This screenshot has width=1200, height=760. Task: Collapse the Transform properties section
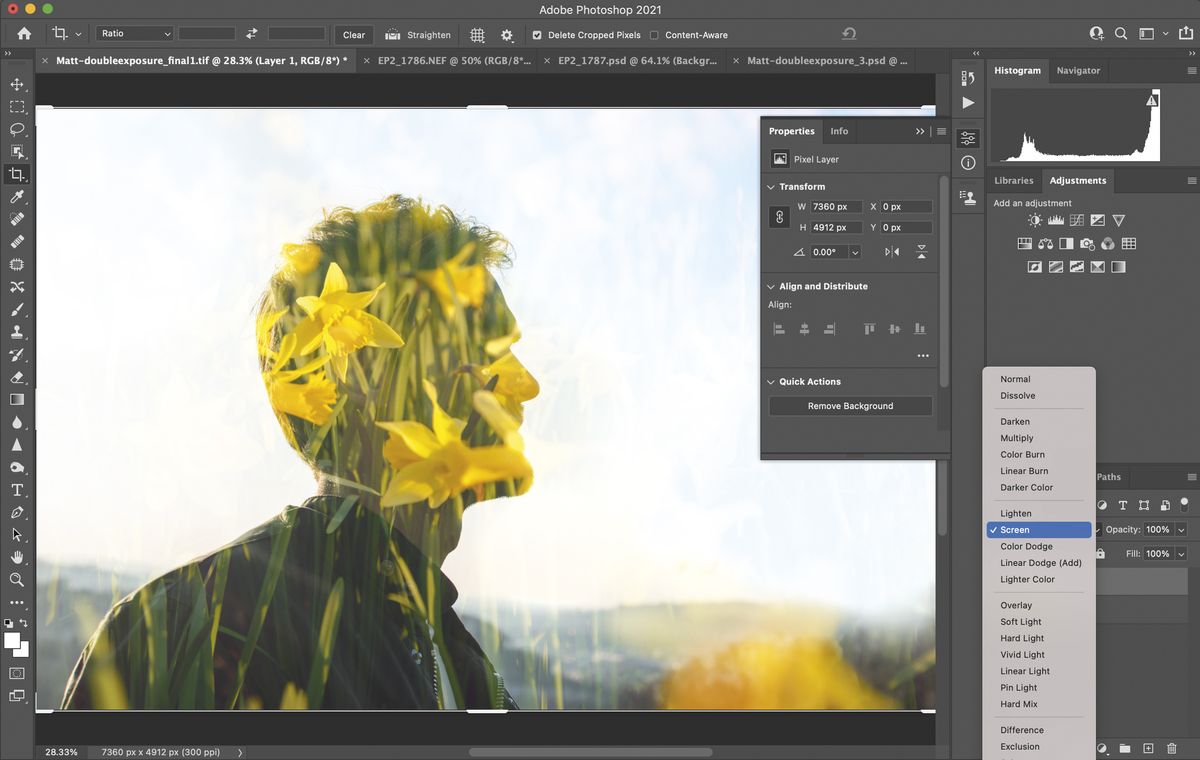point(770,187)
